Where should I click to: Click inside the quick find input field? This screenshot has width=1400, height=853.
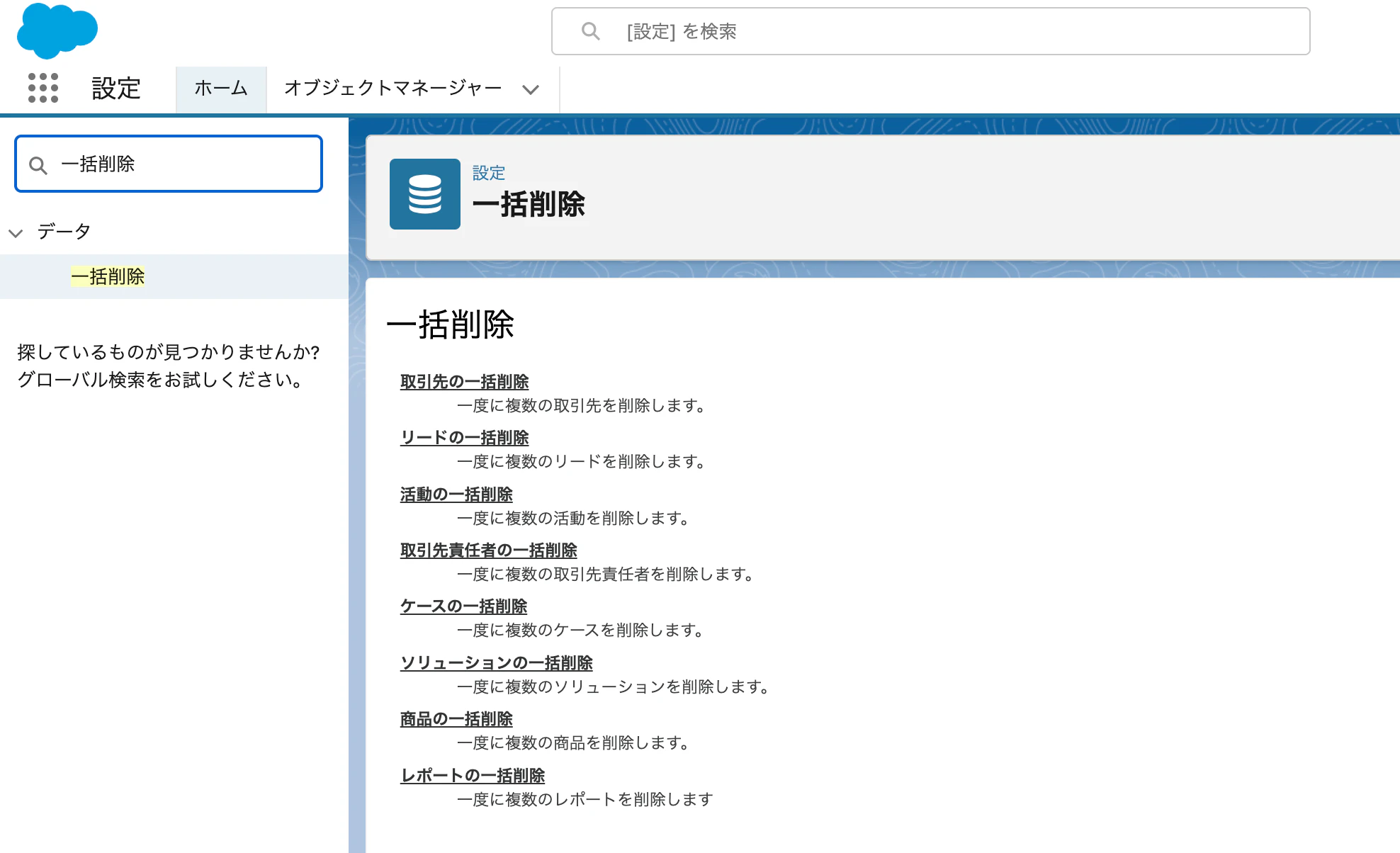click(177, 164)
